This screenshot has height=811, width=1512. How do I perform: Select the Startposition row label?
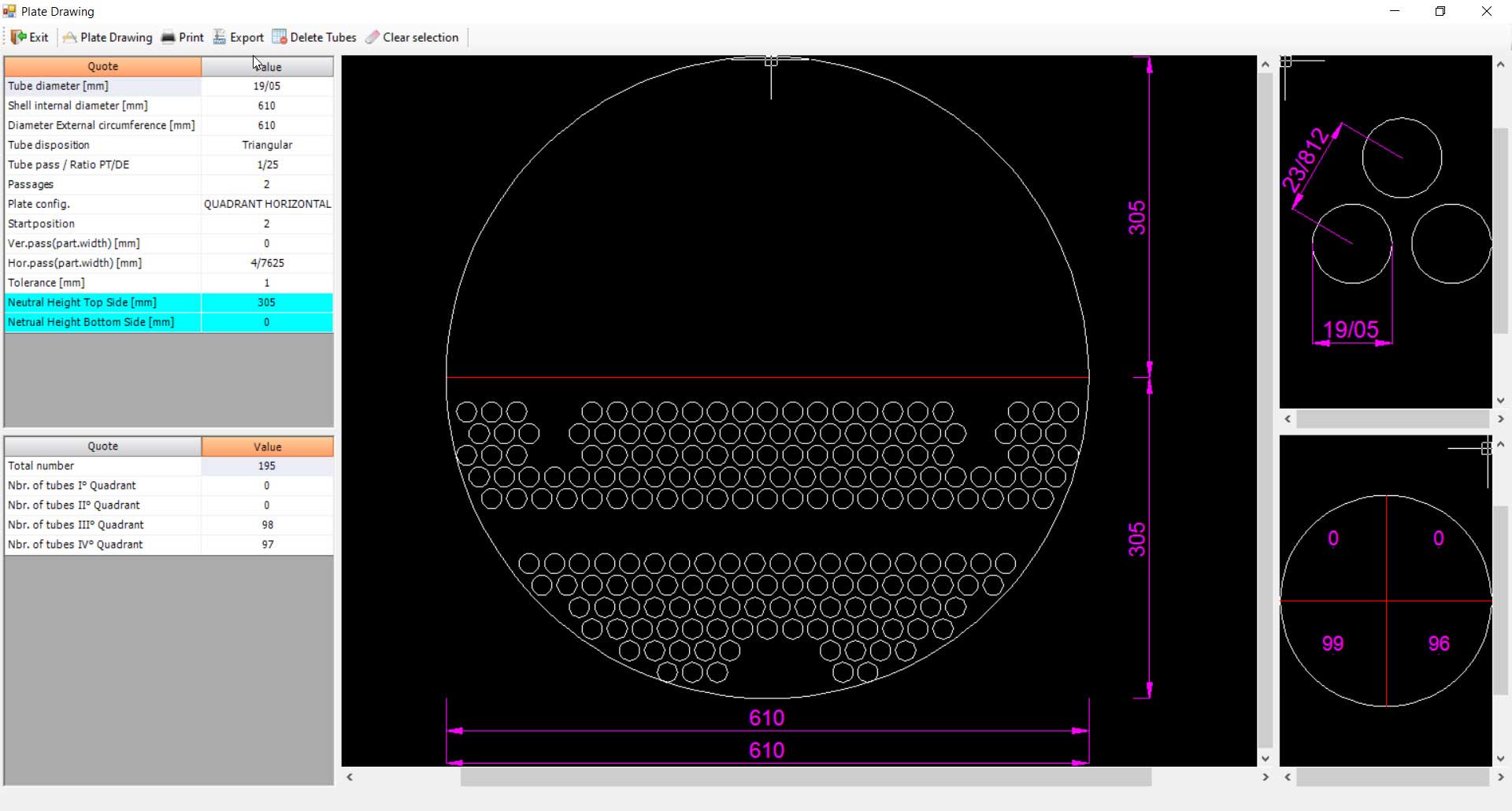(41, 224)
